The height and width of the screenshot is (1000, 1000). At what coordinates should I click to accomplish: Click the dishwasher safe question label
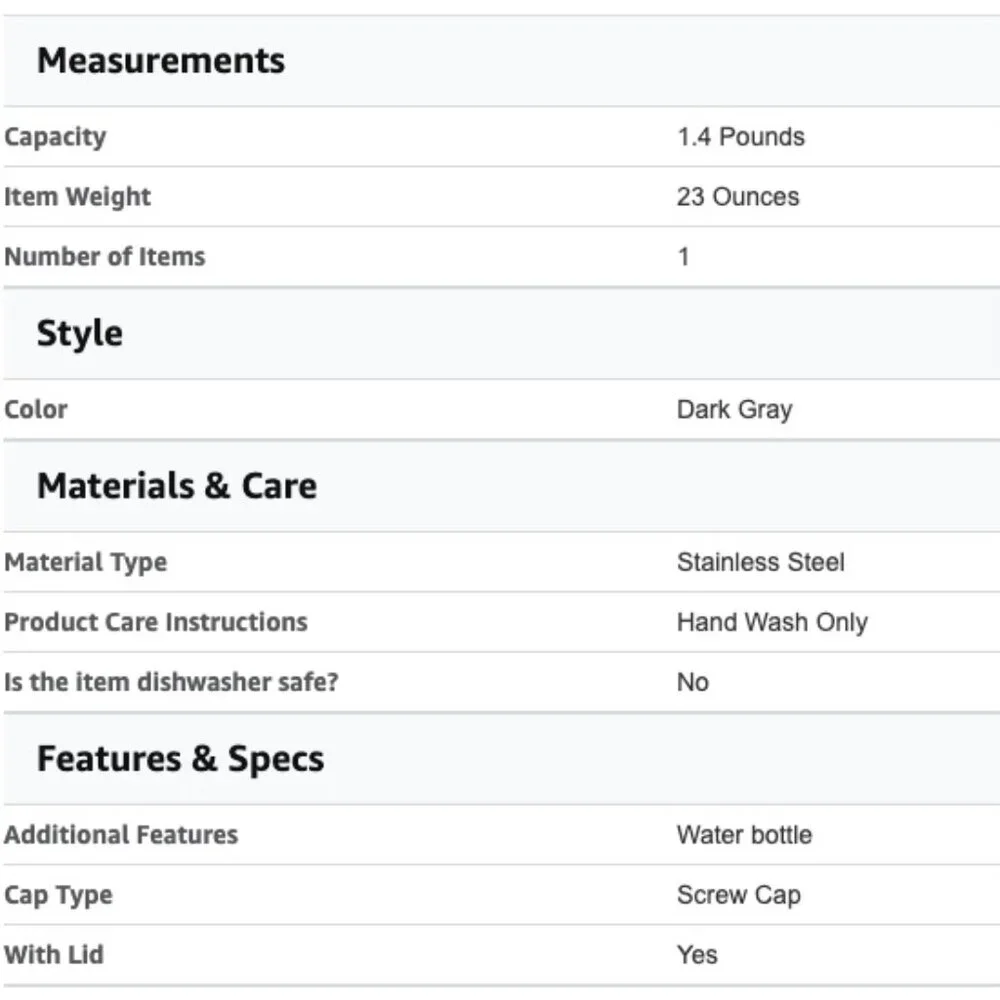coord(172,682)
